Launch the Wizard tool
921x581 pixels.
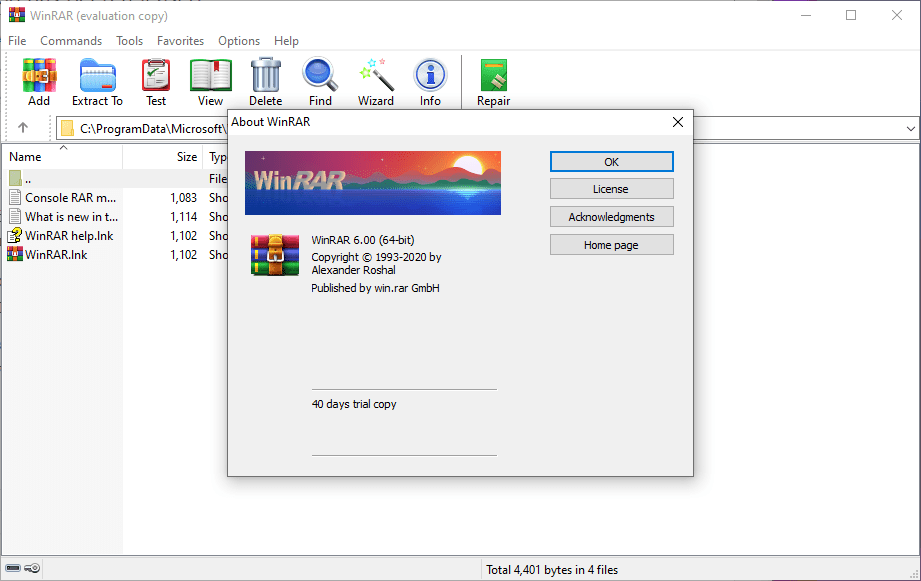click(x=376, y=81)
